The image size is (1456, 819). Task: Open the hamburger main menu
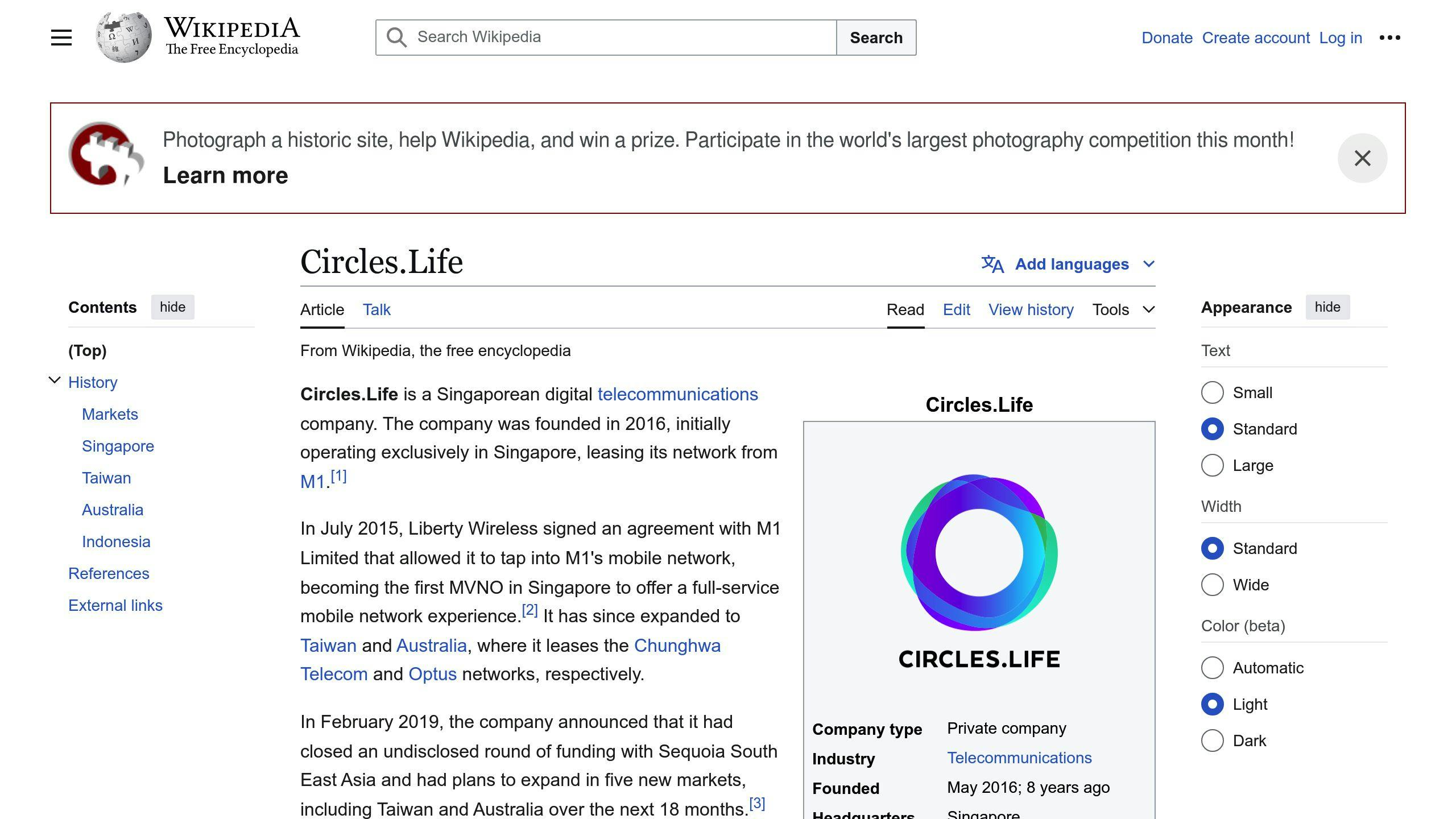61,38
